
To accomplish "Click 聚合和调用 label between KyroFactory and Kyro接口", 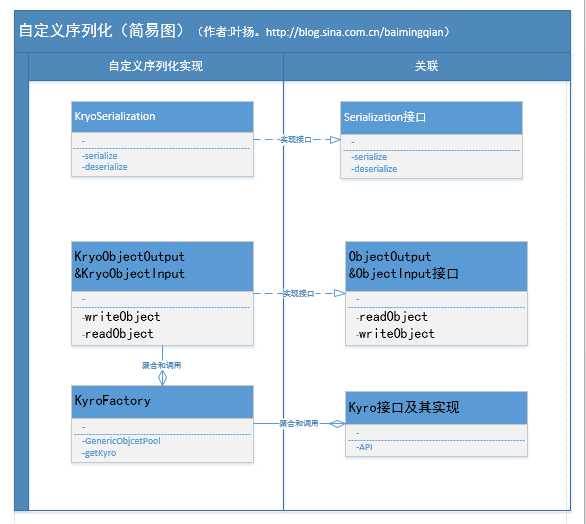I will point(299,423).
